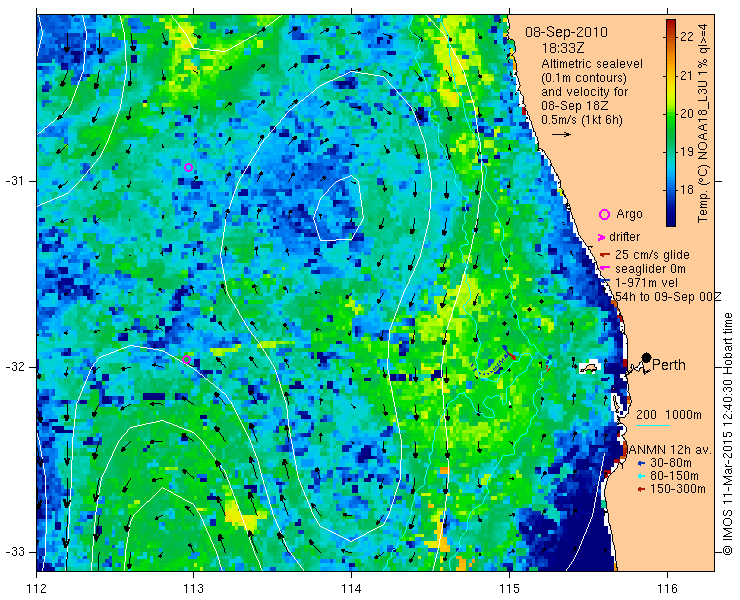Click the seaglider 0m magenta legend marker

click(x=604, y=269)
